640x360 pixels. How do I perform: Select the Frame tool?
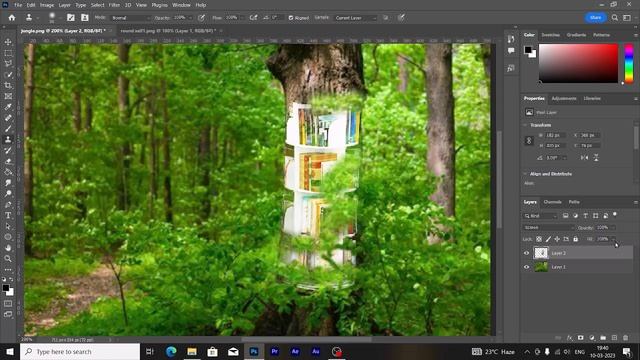point(8,96)
